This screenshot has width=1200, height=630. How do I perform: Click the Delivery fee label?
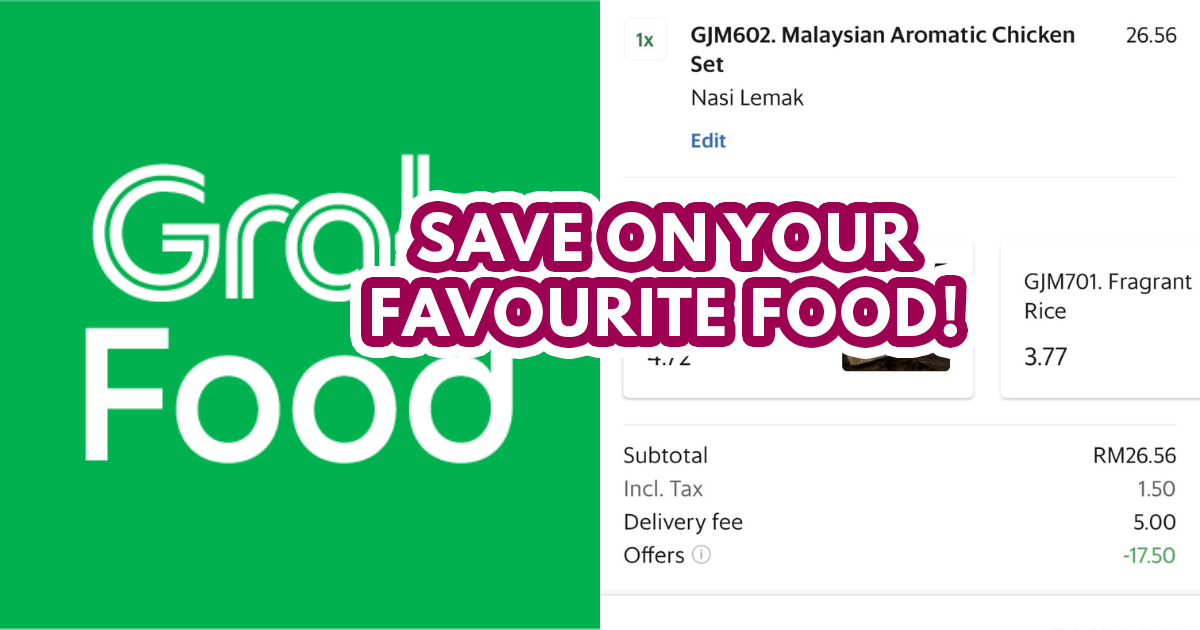point(683,522)
